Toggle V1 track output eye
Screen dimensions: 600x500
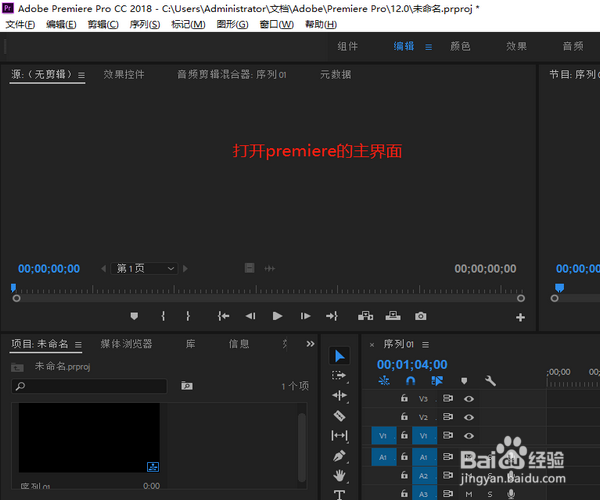pyautogui.click(x=469, y=436)
